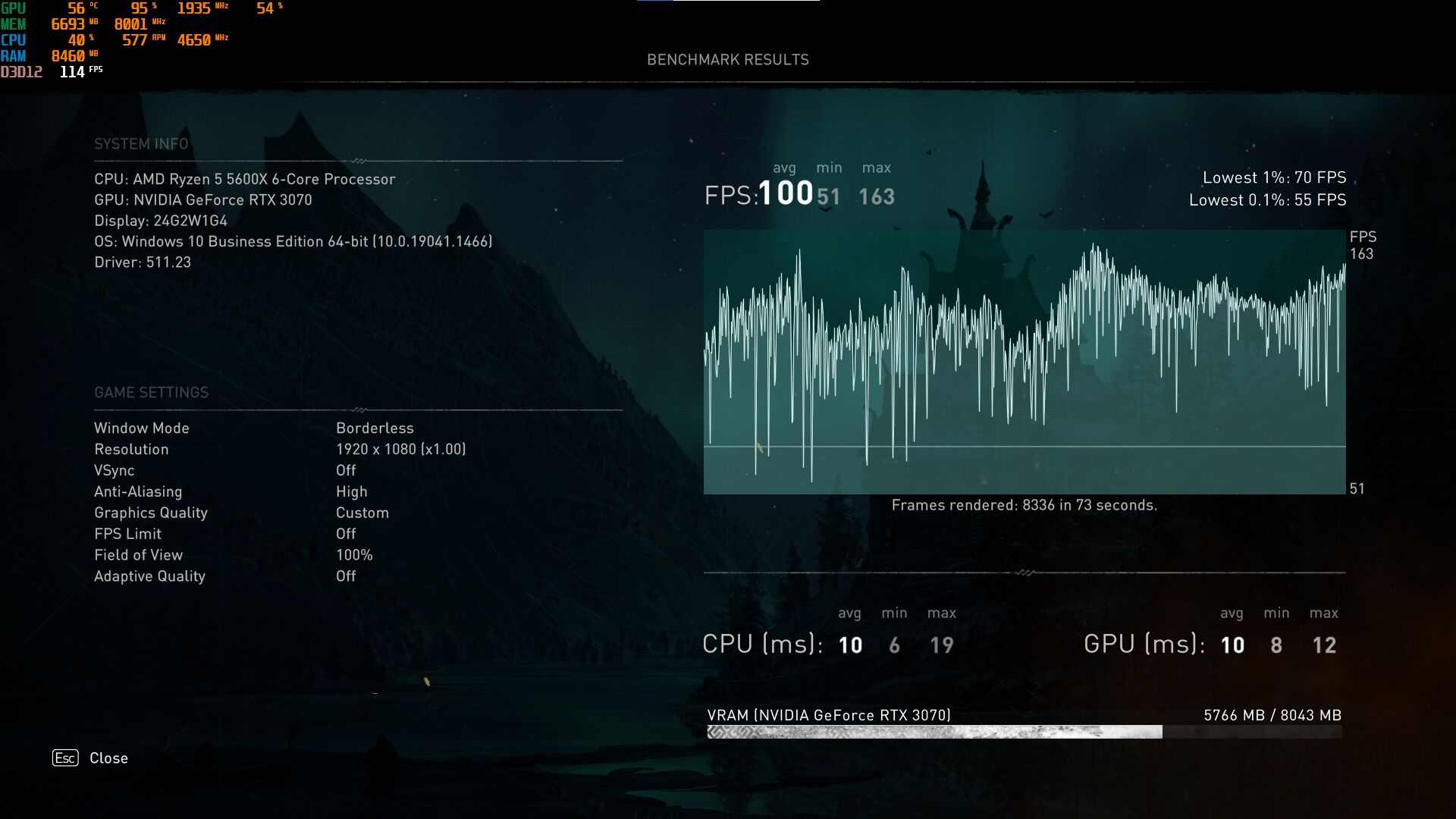Click the Borderless value
1456x819 pixels.
[x=375, y=428]
